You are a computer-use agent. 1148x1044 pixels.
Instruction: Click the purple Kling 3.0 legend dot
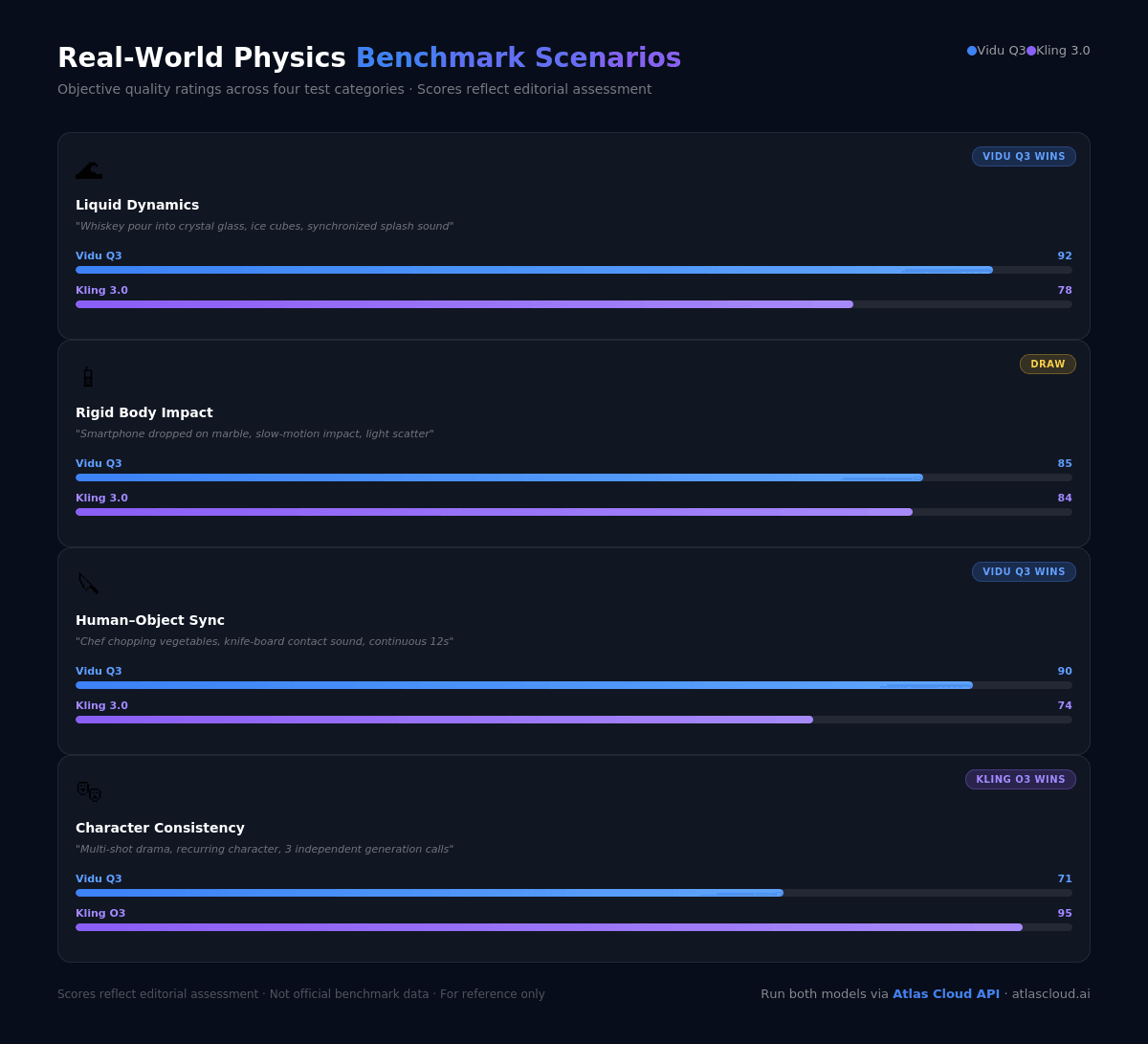(1031, 51)
